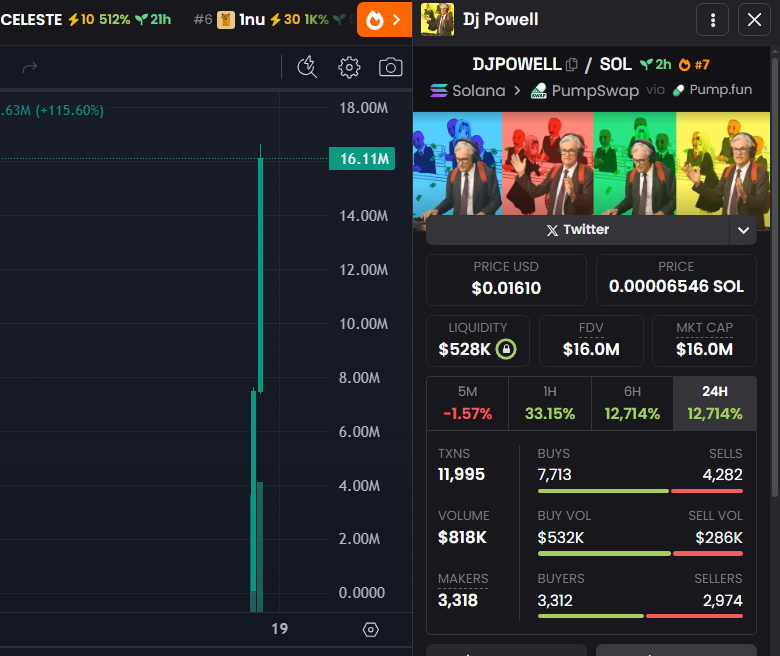The height and width of the screenshot is (656, 780).
Task: Click the Dj Powell banner image
Action: pyautogui.click(x=591, y=164)
